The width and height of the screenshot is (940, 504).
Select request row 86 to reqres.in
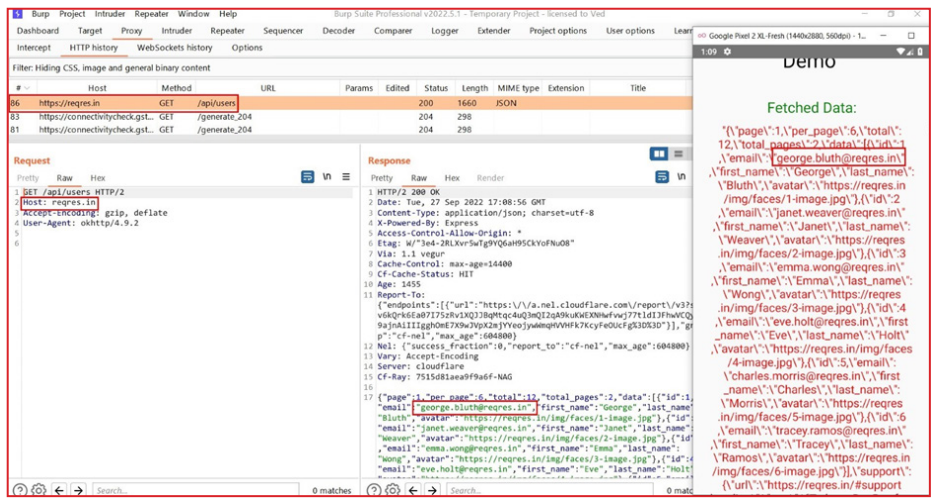[351, 103]
